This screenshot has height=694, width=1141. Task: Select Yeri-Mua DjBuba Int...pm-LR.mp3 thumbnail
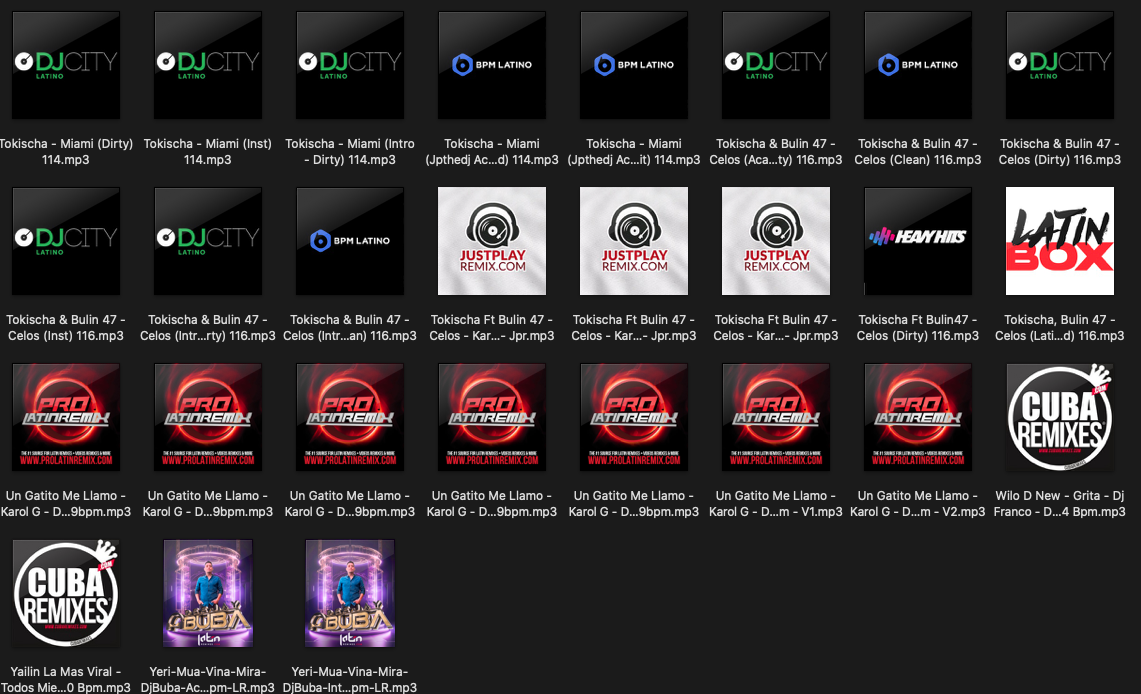coord(350,593)
